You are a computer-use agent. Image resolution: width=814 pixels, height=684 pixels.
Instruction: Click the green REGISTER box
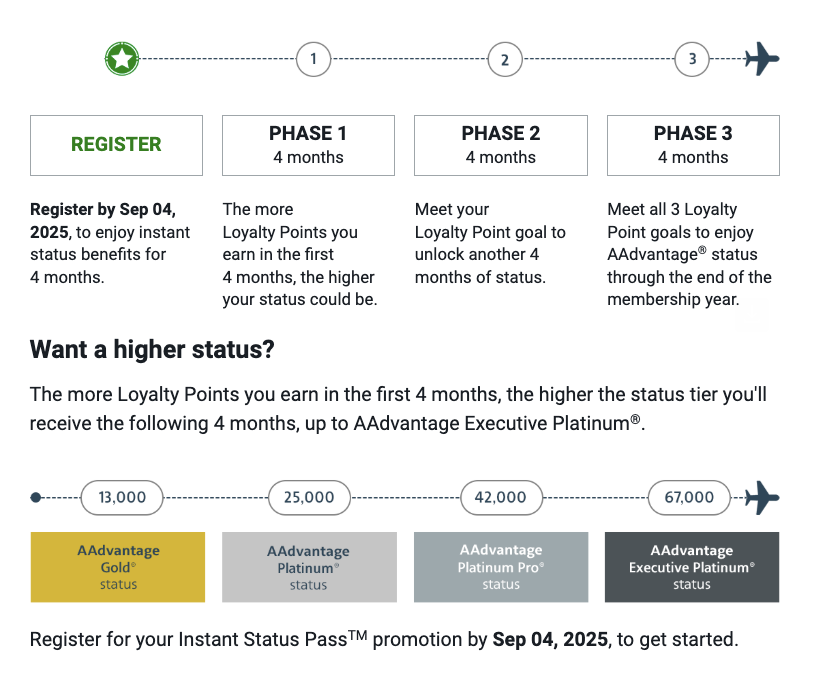[116, 145]
